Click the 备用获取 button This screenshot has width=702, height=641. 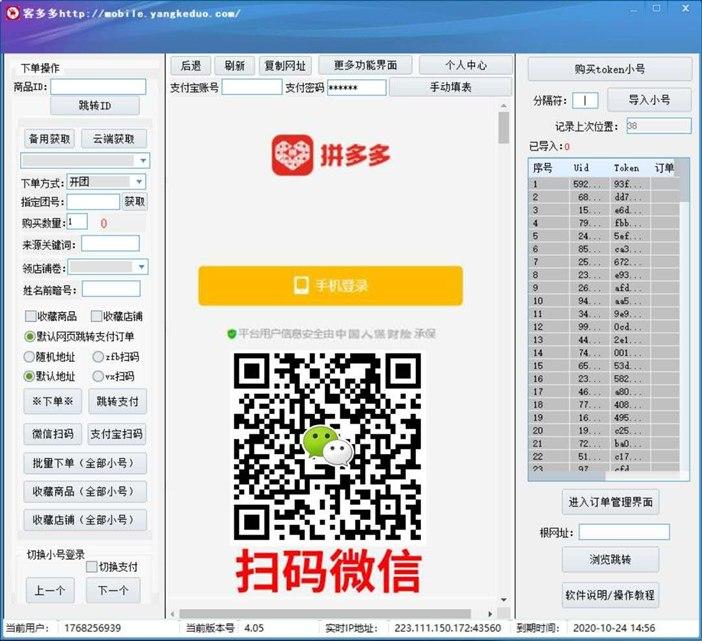(x=49, y=139)
